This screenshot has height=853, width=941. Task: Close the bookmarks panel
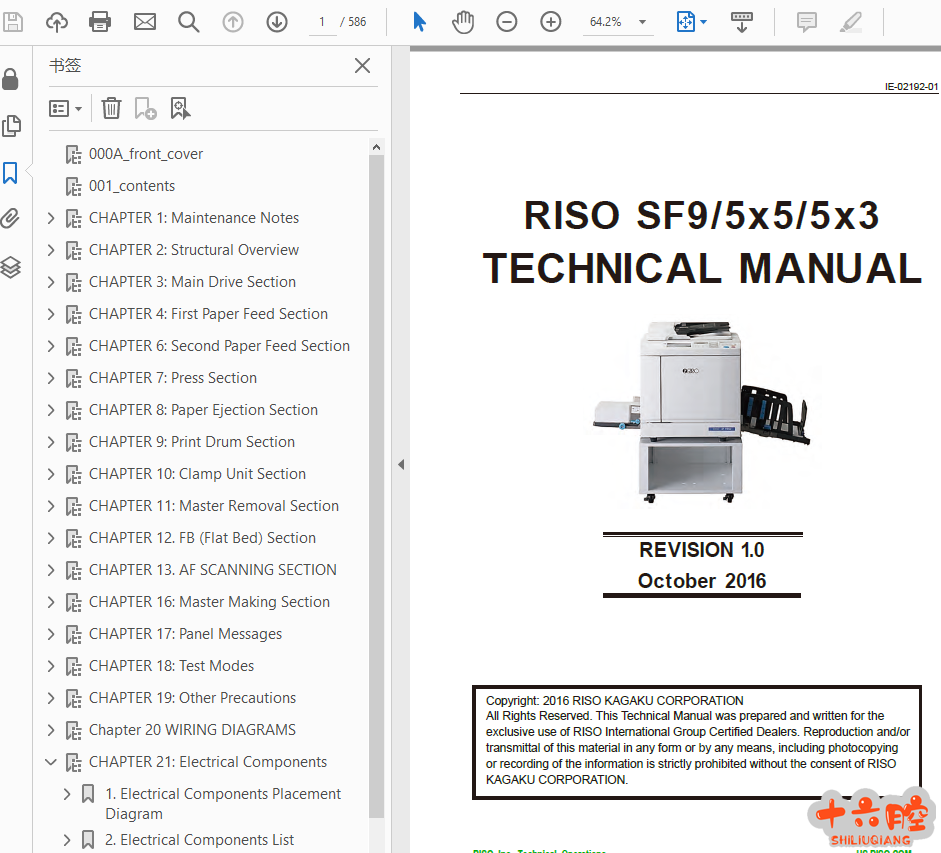(x=362, y=66)
